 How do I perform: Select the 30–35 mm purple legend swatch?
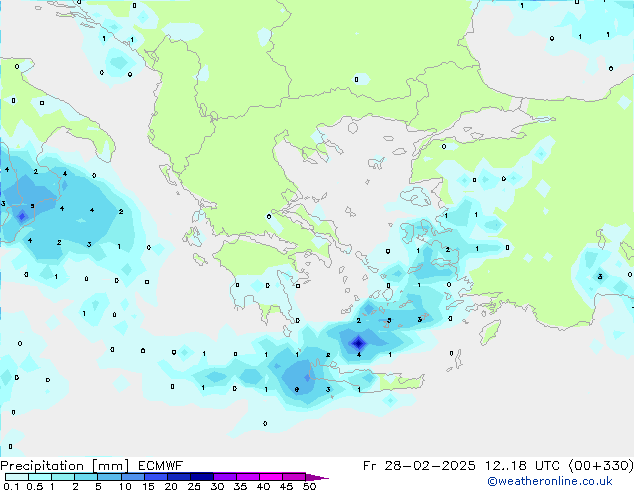click(224, 477)
